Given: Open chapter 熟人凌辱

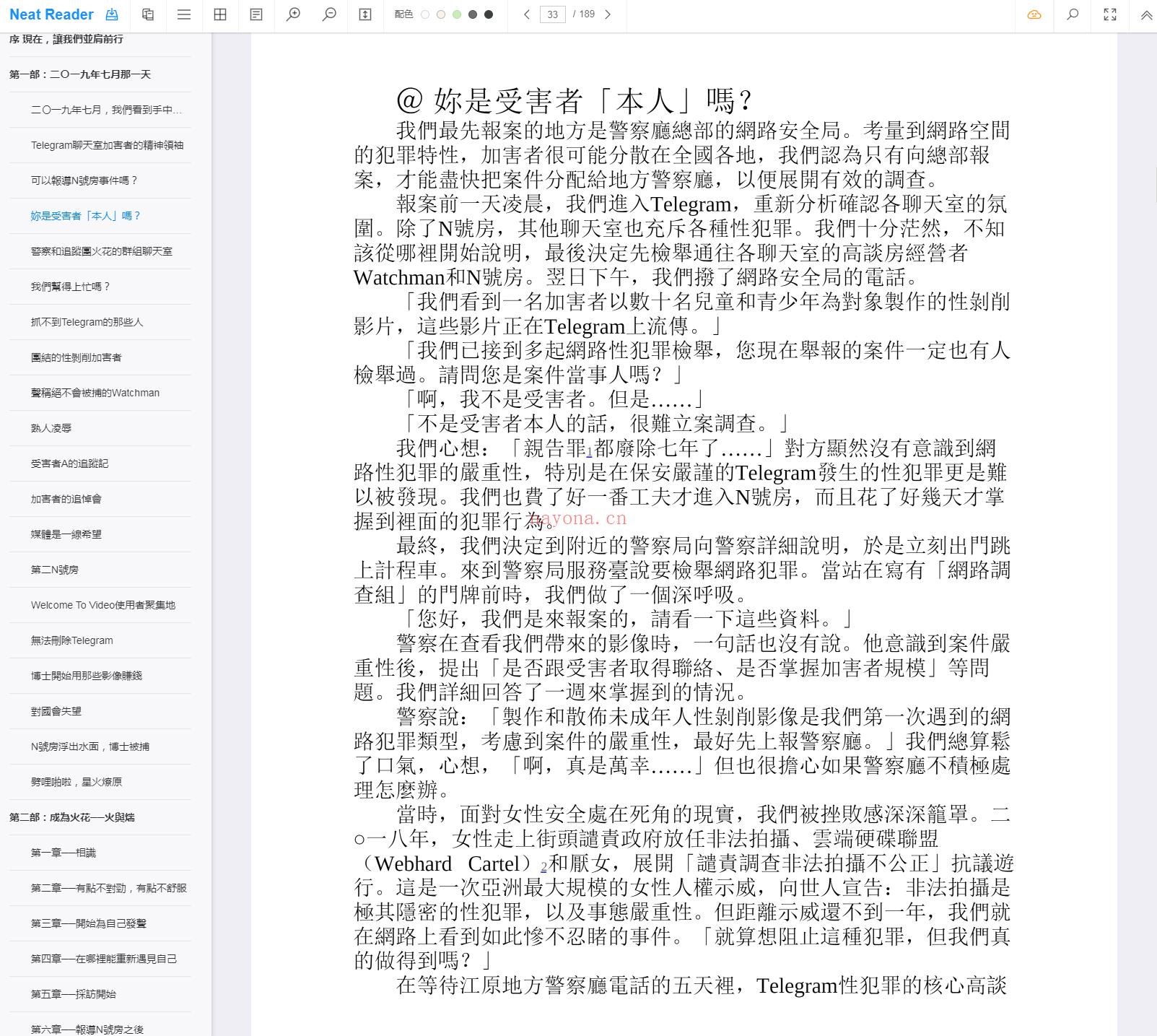Looking at the screenshot, I should [51, 428].
